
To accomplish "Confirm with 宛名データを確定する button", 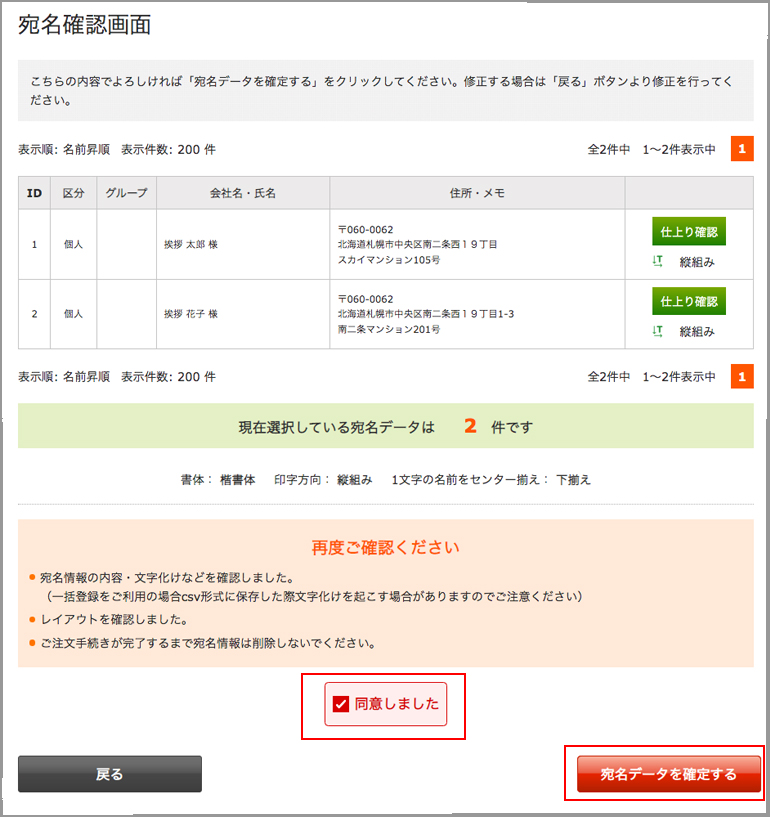I will (x=668, y=774).
